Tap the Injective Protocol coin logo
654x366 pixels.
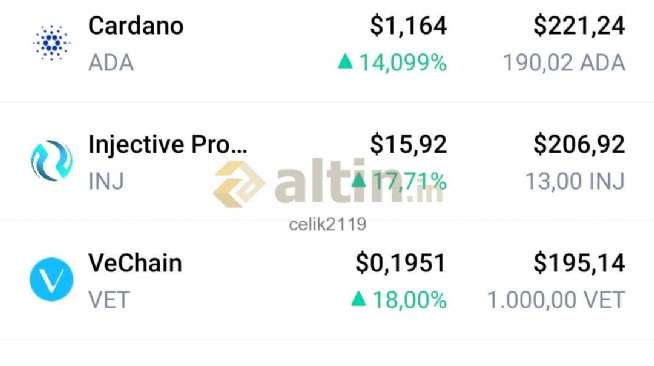pyautogui.click(x=52, y=161)
